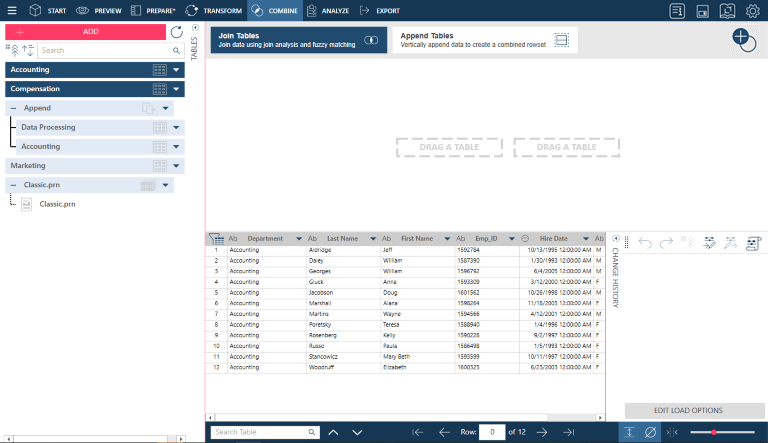Open the Hire Date column dropdown
The image size is (768, 443).
point(586,239)
